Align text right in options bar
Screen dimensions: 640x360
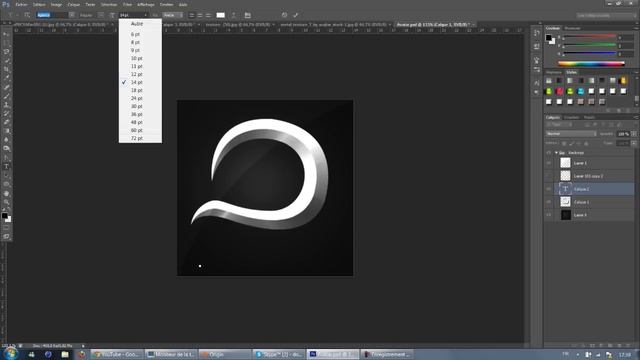click(208, 15)
